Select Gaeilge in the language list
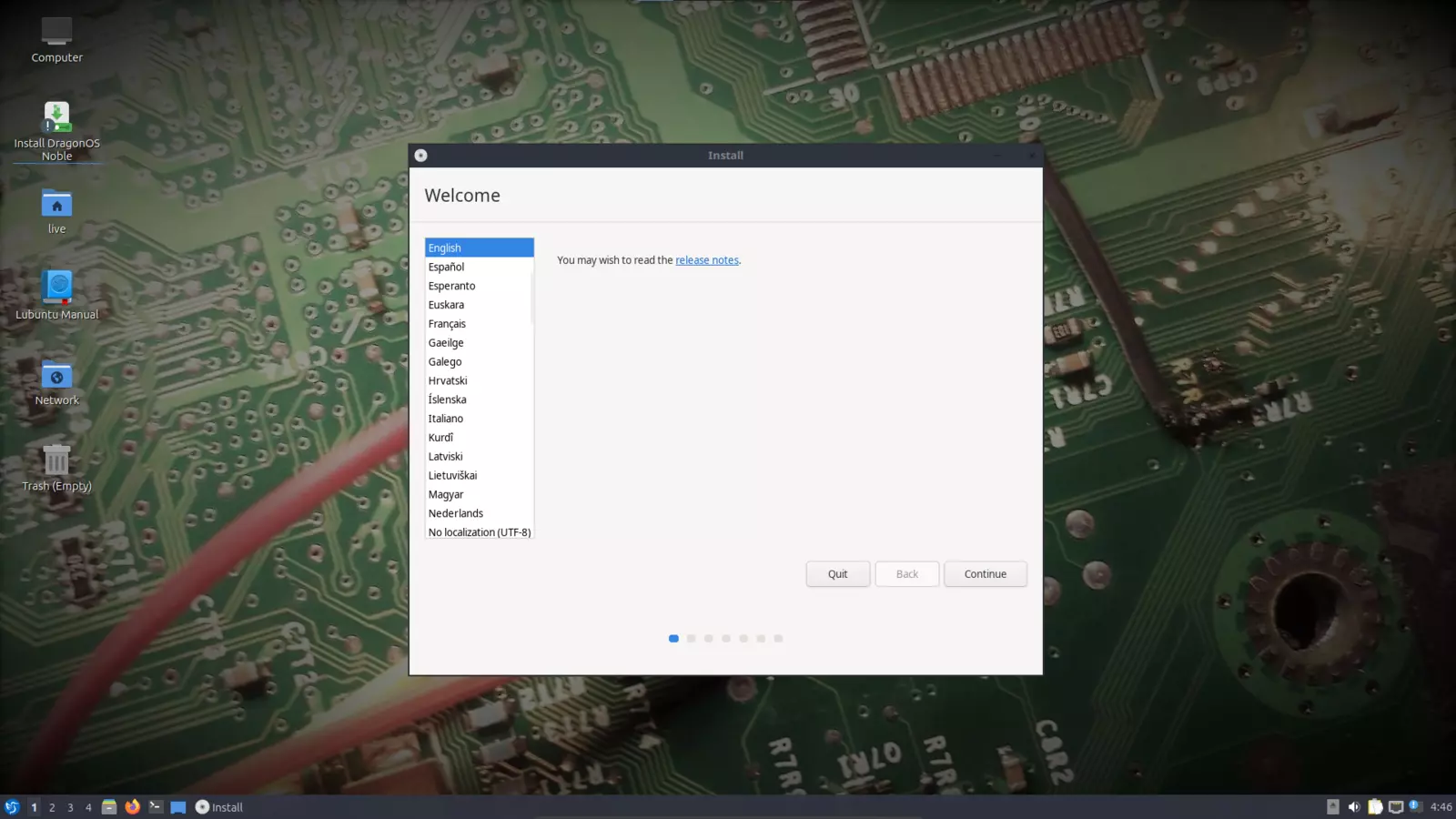Viewport: 1456px width, 819px height. coord(479,343)
